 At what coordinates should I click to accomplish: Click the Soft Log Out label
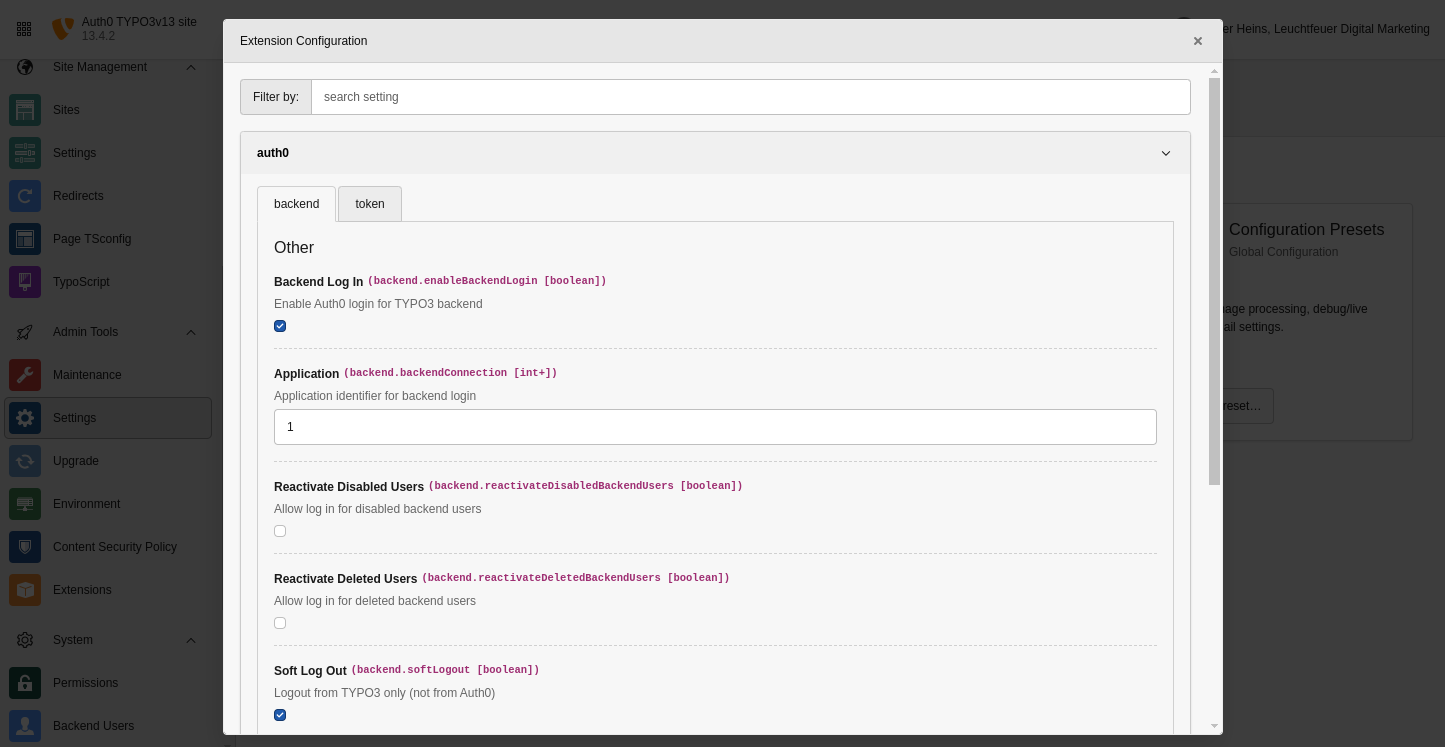tap(310, 671)
